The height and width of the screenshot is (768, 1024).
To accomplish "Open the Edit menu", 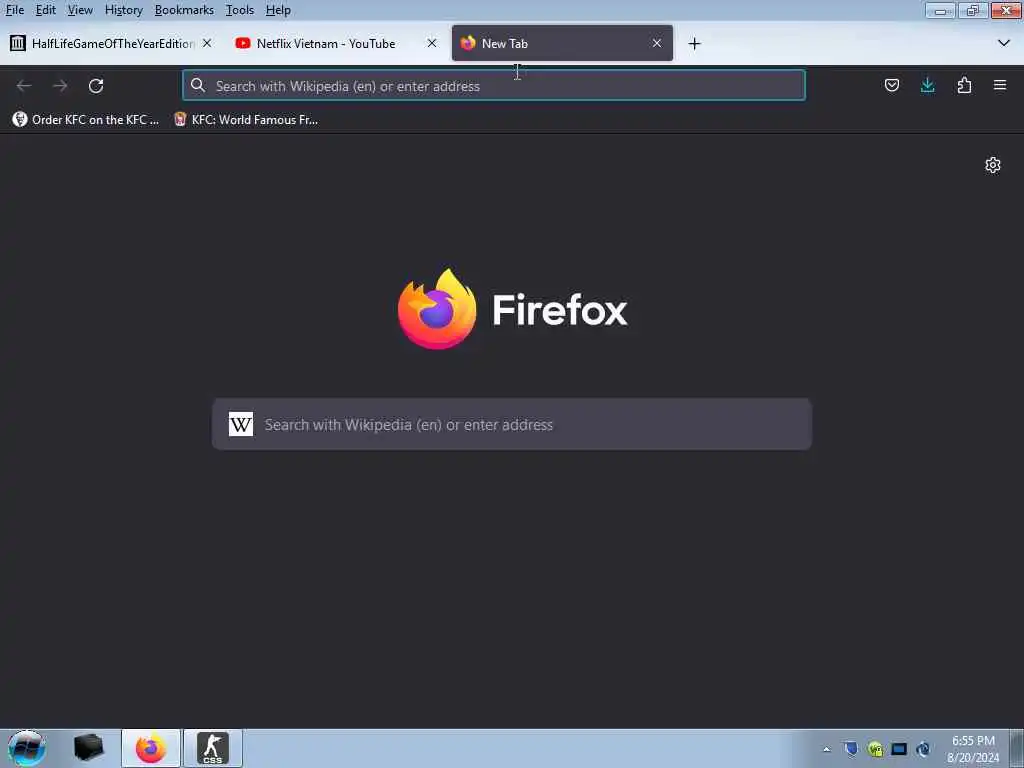I will click(46, 10).
